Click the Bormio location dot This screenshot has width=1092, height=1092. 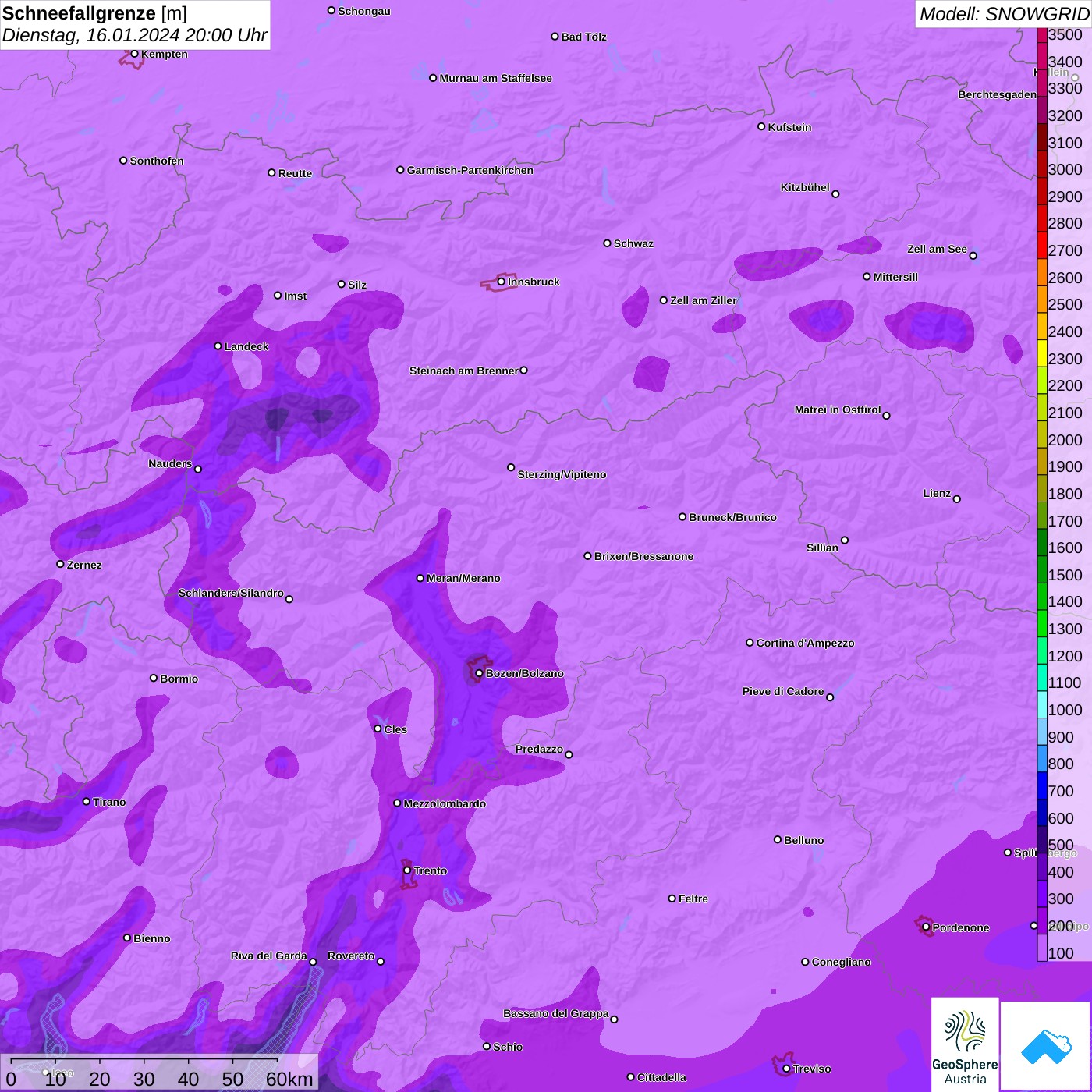pyautogui.click(x=154, y=678)
